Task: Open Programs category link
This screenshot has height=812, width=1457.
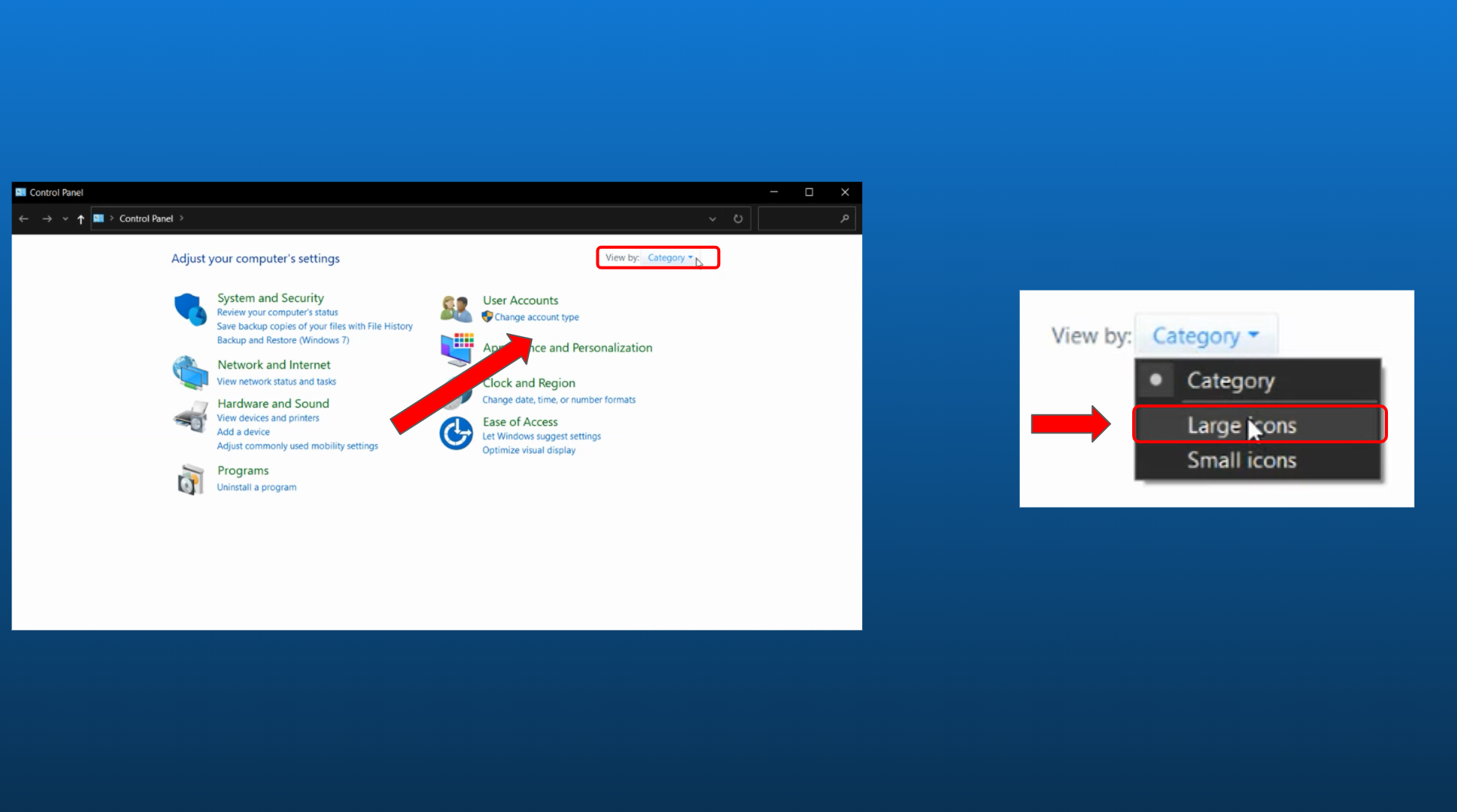Action: 243,471
